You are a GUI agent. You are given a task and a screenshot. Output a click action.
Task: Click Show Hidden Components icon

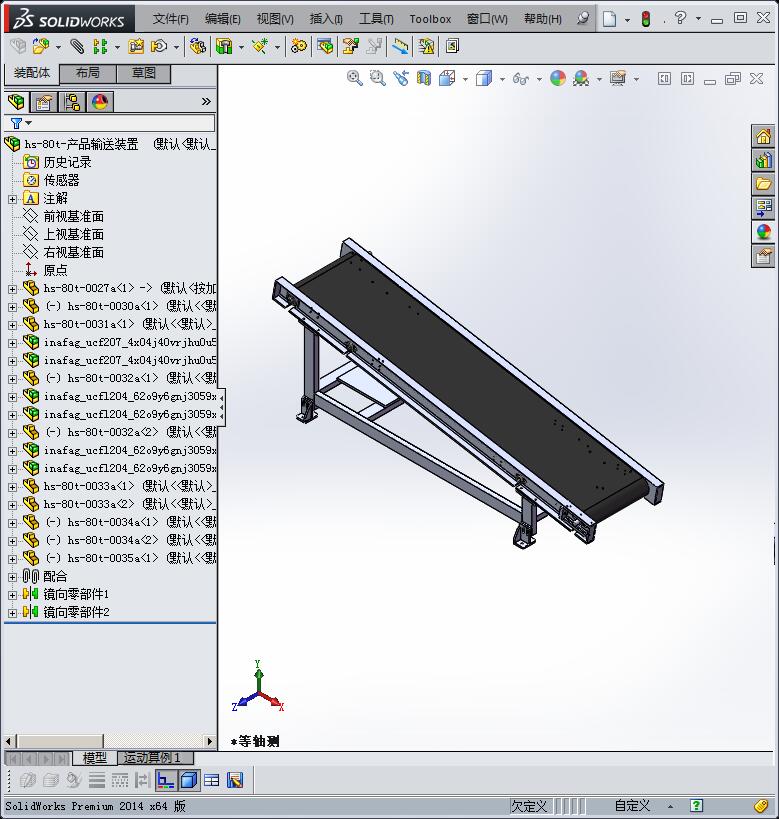tap(197, 46)
